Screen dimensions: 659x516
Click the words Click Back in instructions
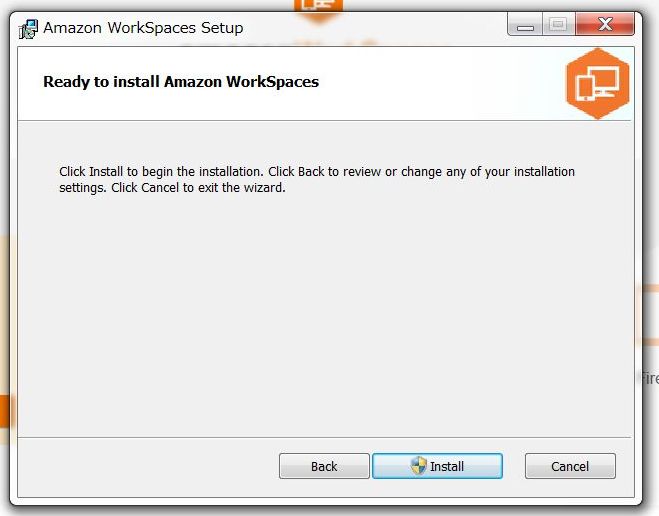click(x=296, y=171)
